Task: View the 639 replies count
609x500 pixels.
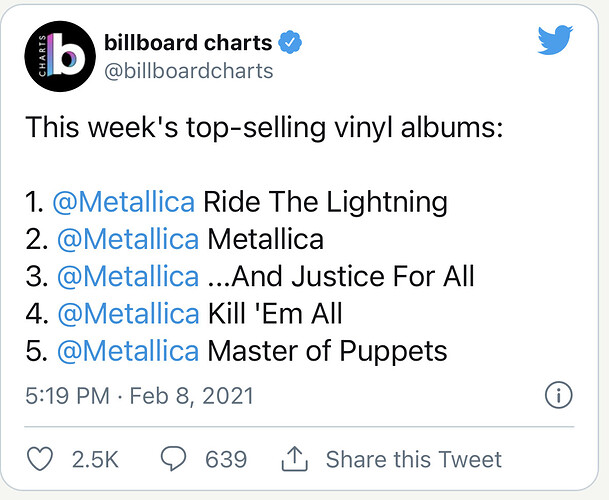Action: [x=226, y=459]
